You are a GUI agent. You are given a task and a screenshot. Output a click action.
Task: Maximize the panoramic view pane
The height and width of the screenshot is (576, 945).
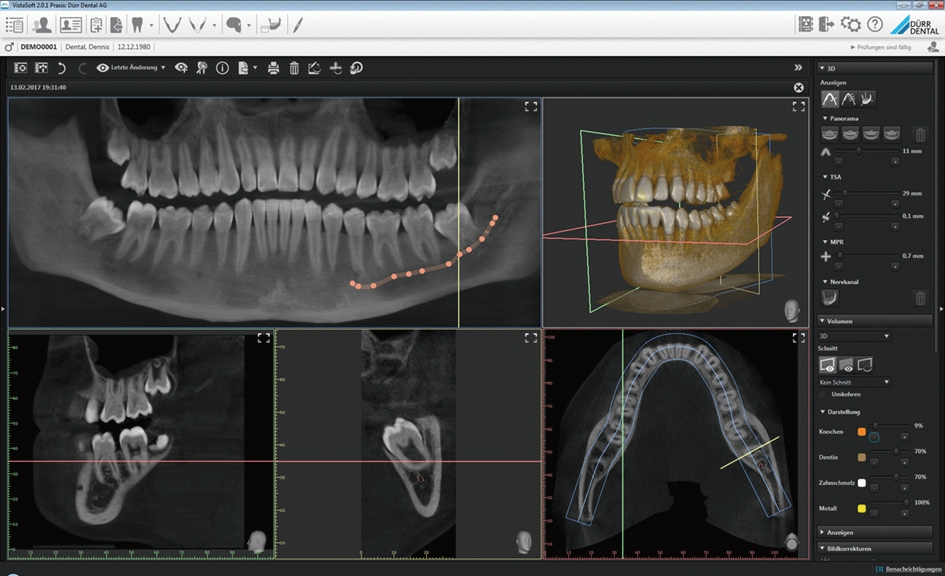tap(531, 107)
